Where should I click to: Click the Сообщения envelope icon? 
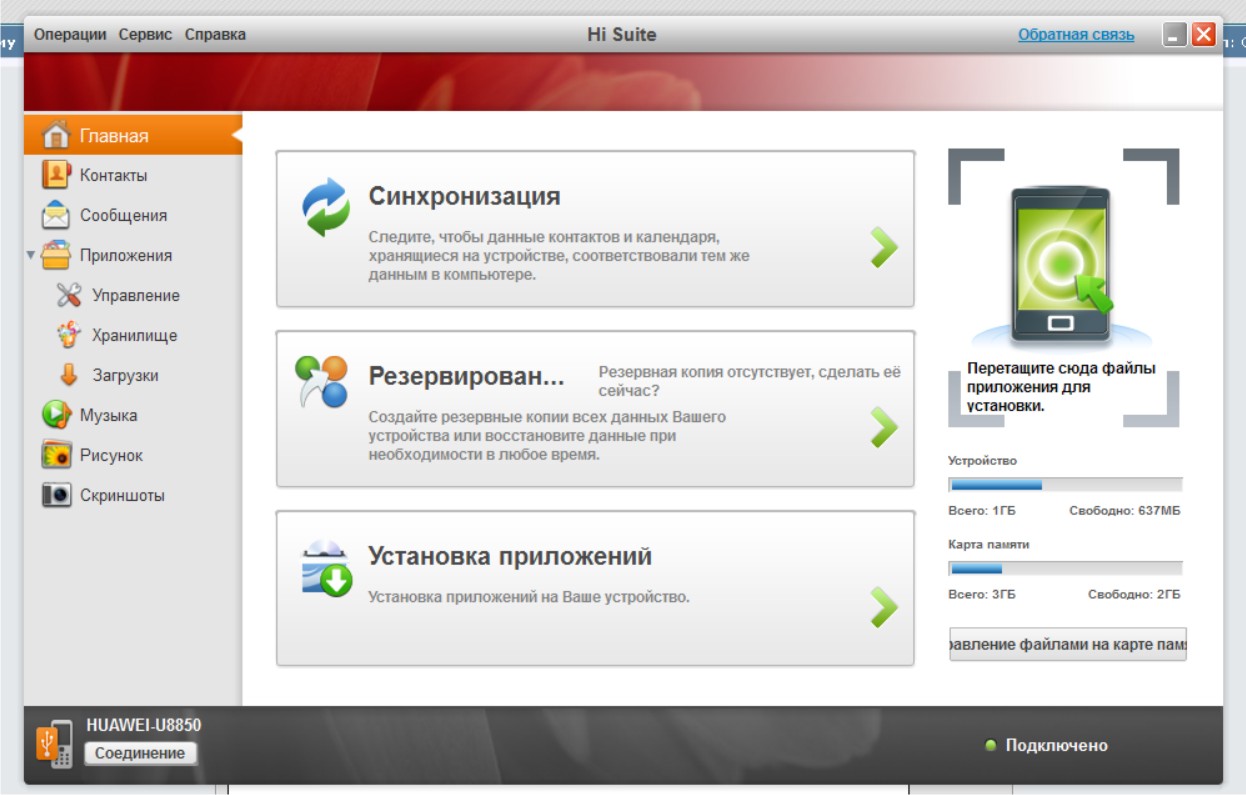tap(56, 215)
